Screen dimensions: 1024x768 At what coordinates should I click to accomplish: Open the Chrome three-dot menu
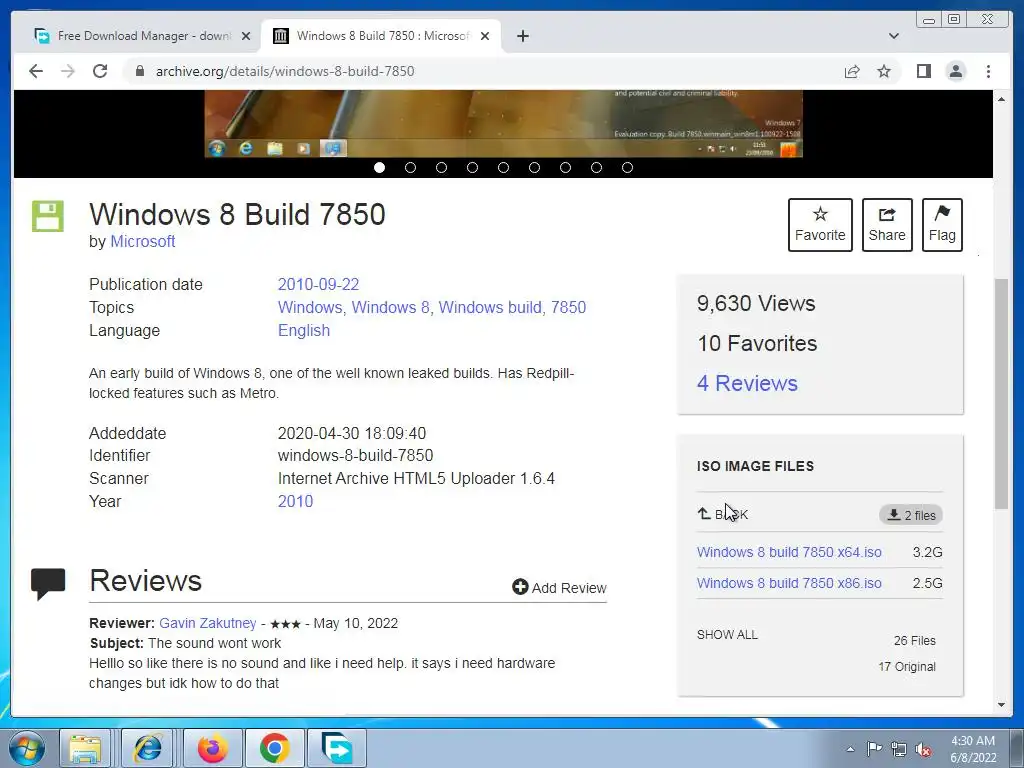tap(988, 71)
